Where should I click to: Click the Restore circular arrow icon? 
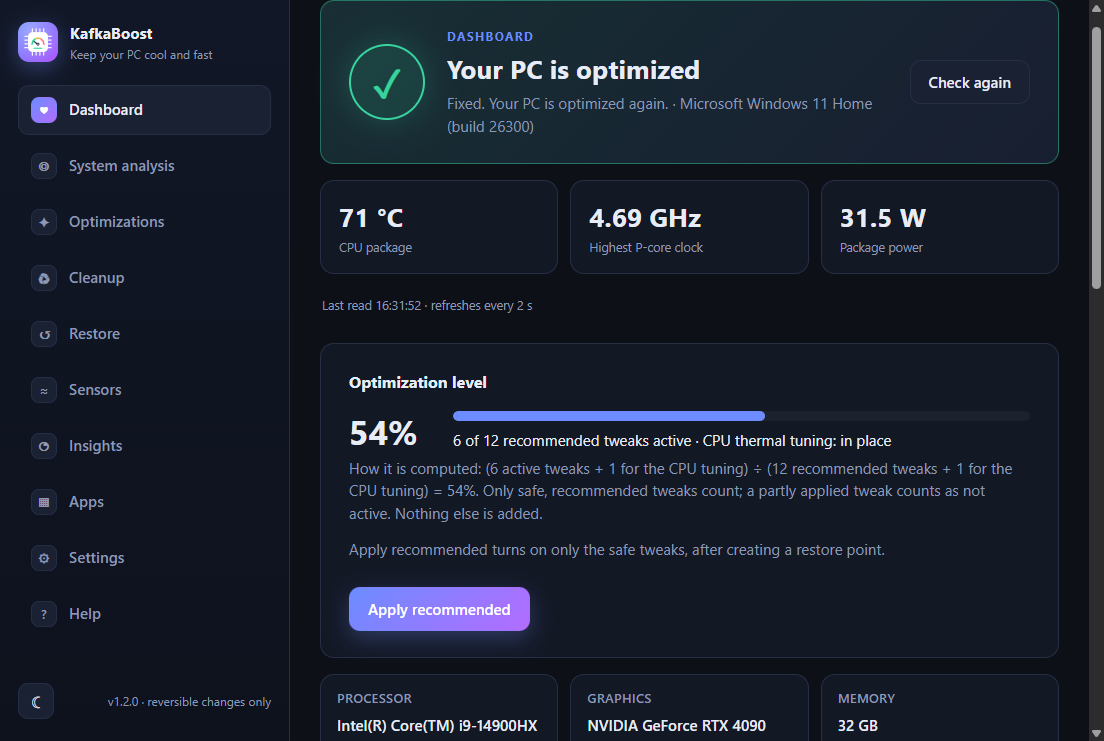tap(44, 334)
